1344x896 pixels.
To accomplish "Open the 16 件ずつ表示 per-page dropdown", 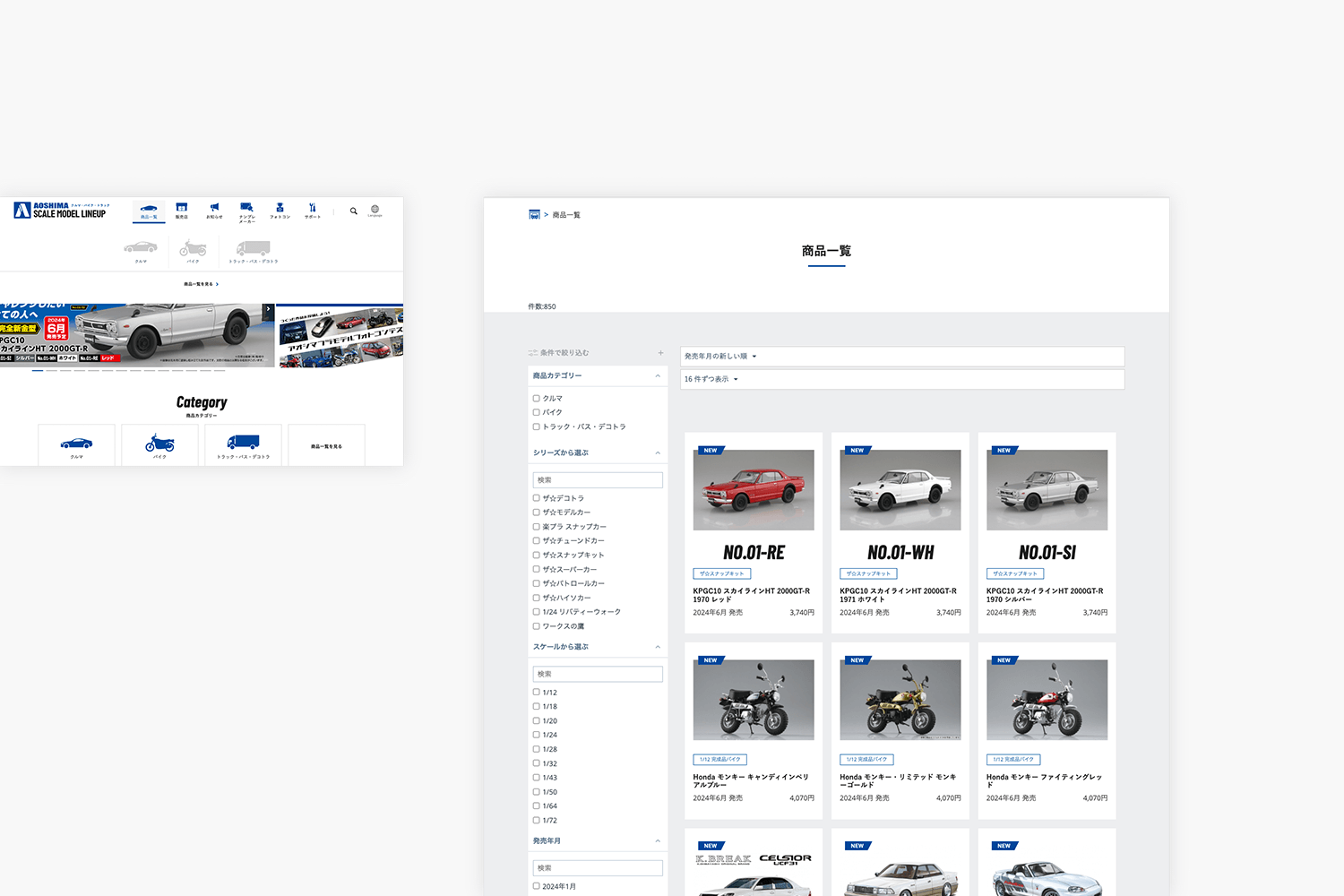I will 902,380.
